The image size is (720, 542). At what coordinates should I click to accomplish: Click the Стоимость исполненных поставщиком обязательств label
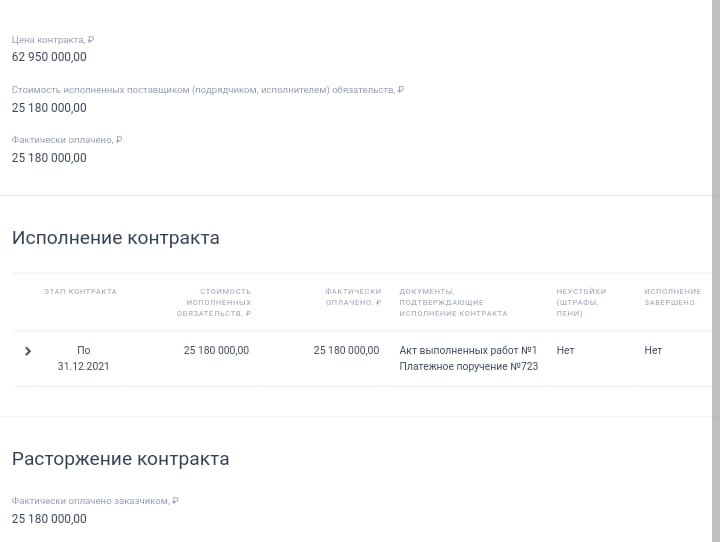pyautogui.click(x=207, y=90)
